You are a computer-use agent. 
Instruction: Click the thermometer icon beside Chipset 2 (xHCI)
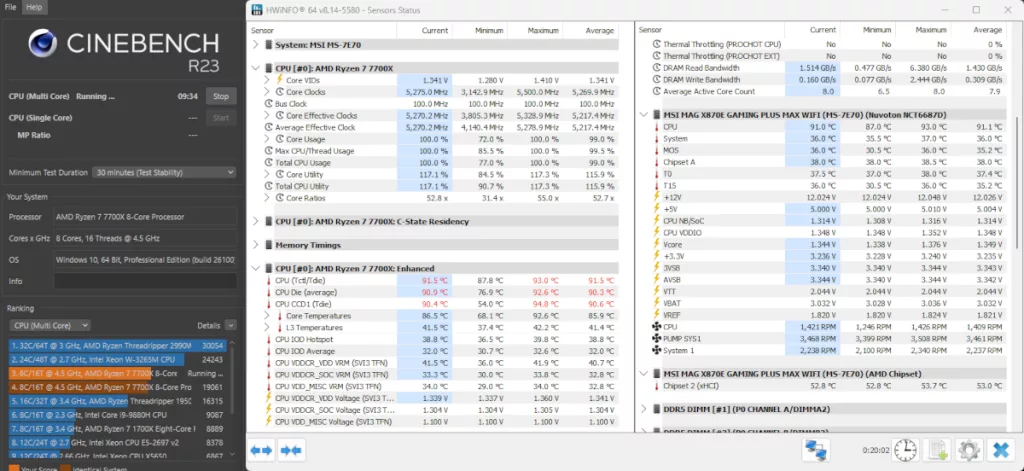click(x=656, y=385)
